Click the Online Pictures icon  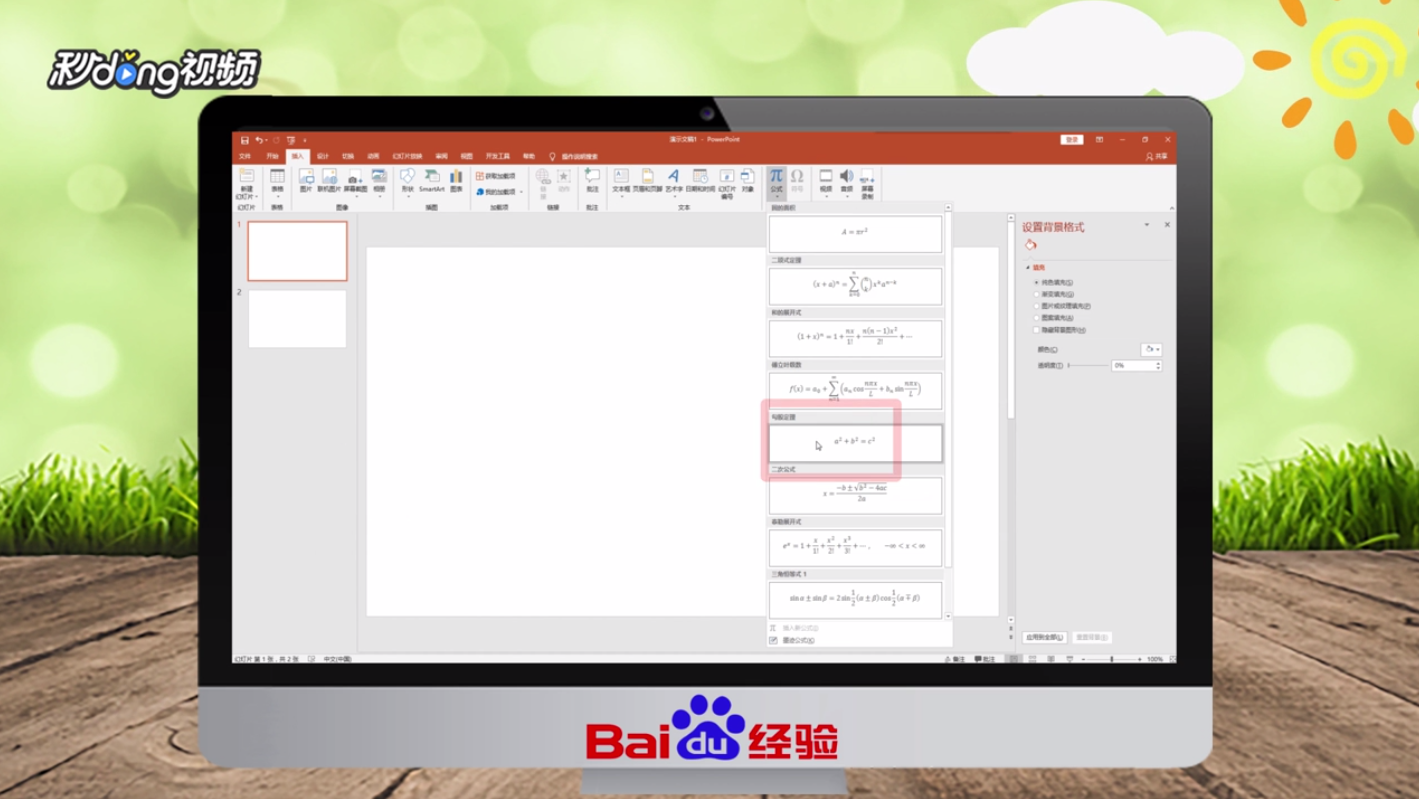click(329, 176)
